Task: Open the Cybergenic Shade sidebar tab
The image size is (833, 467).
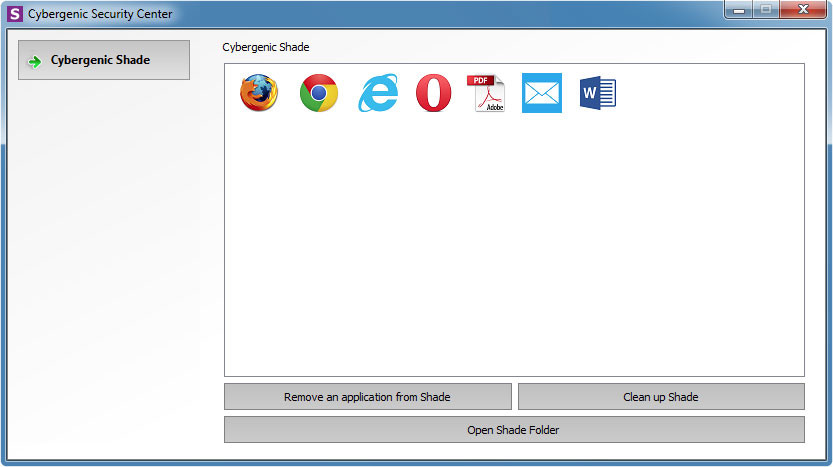Action: pos(104,60)
